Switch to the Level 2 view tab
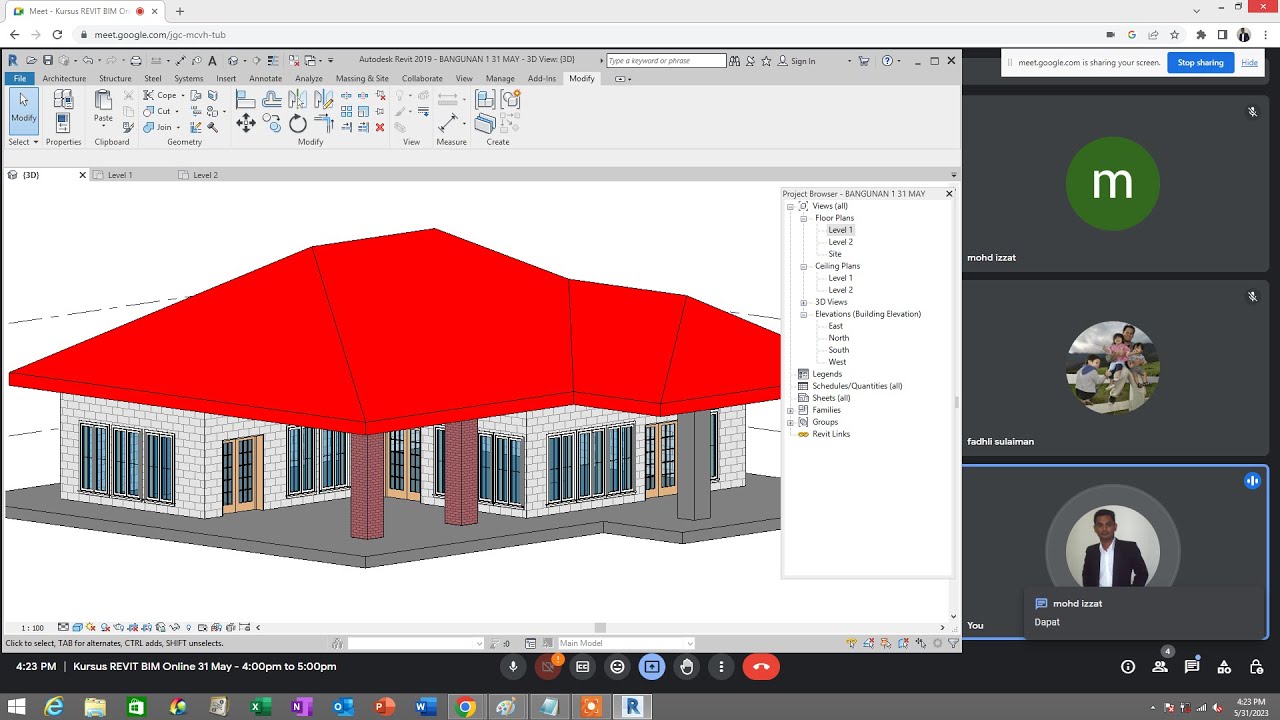 click(x=205, y=175)
